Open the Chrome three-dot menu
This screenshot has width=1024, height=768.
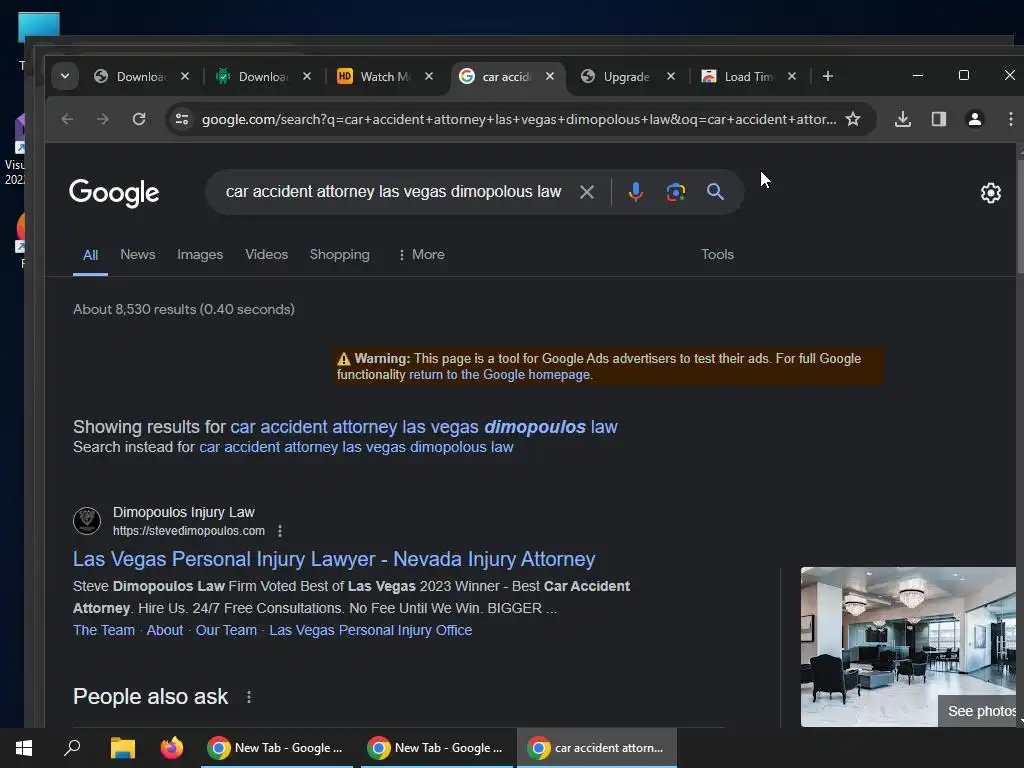click(x=1010, y=119)
